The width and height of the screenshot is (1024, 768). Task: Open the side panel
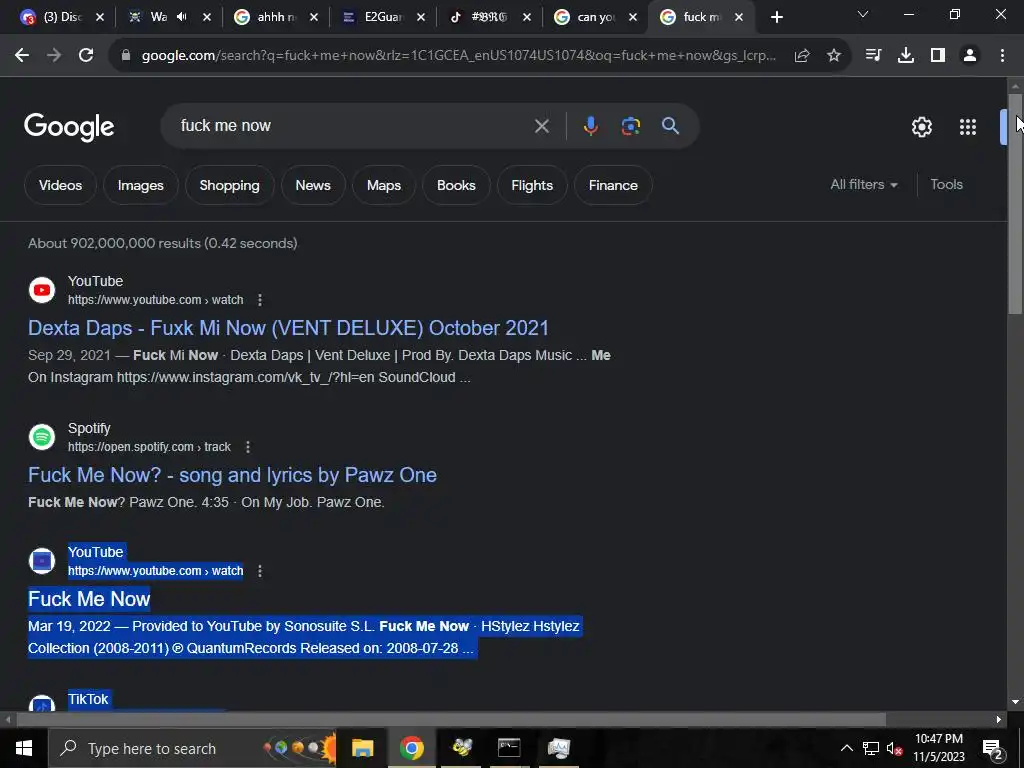coord(938,56)
